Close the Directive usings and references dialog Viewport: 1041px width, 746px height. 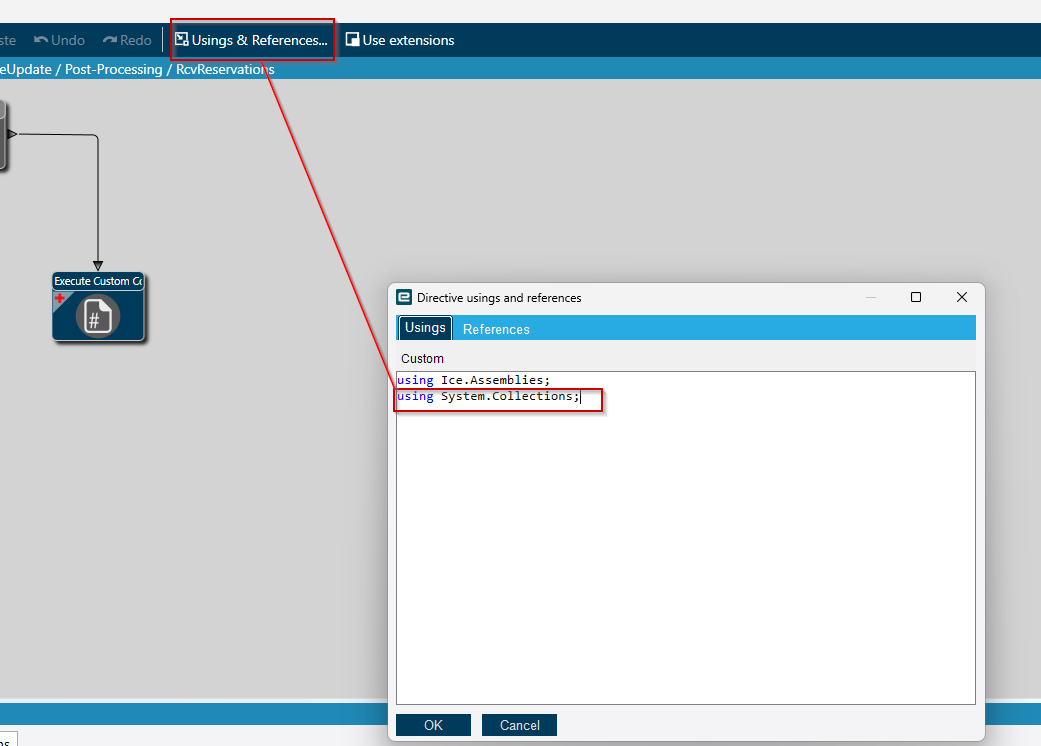pos(961,297)
